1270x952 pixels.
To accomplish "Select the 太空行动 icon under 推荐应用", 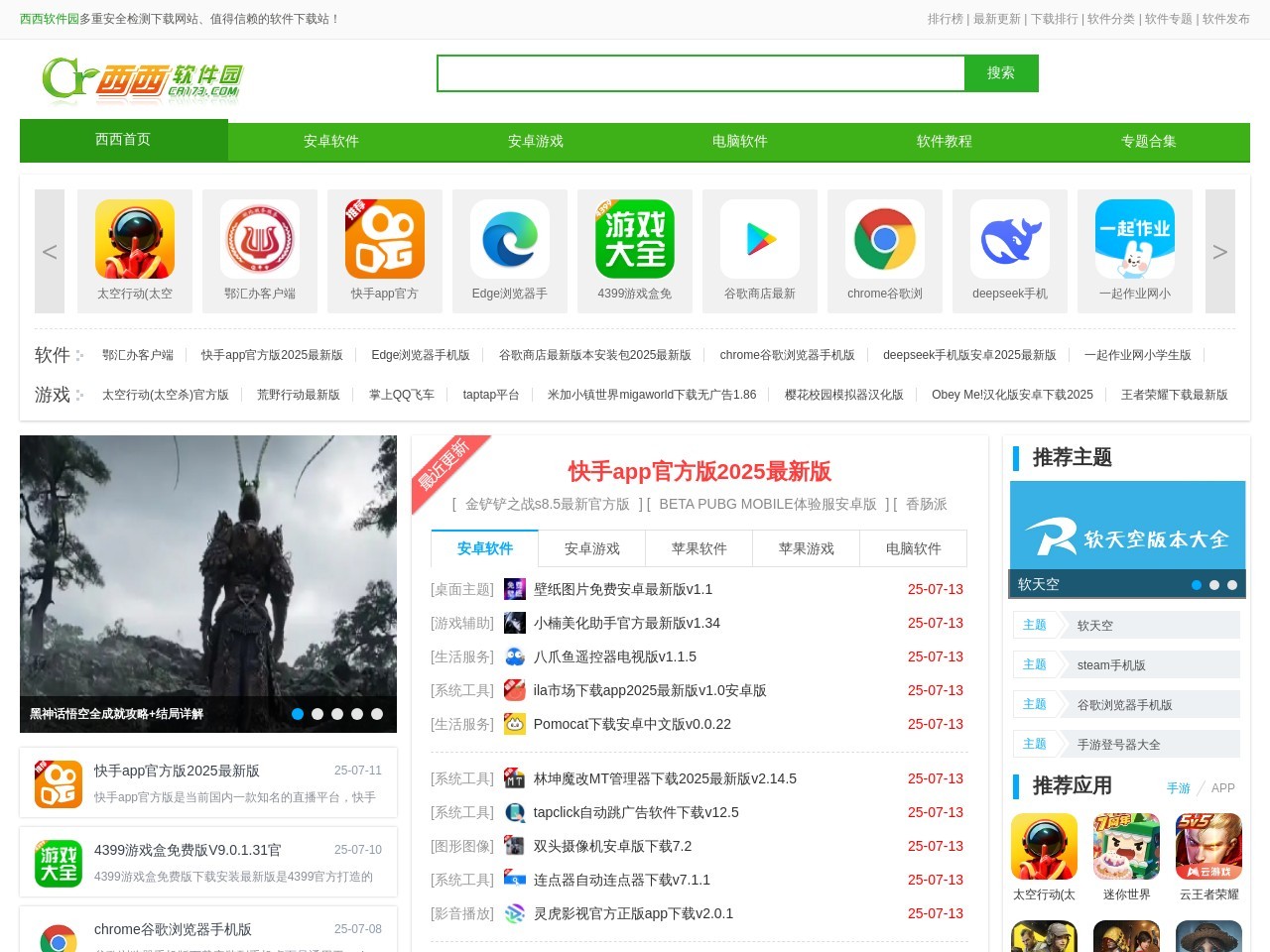I will [x=1043, y=846].
